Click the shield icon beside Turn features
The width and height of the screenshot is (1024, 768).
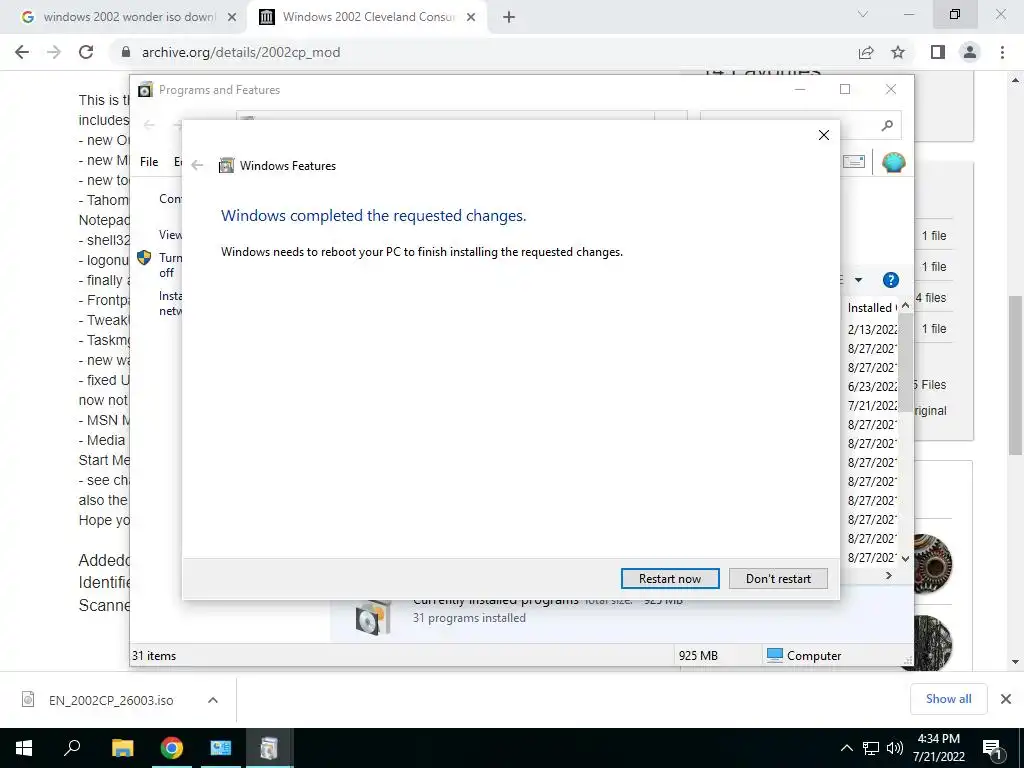(144, 257)
